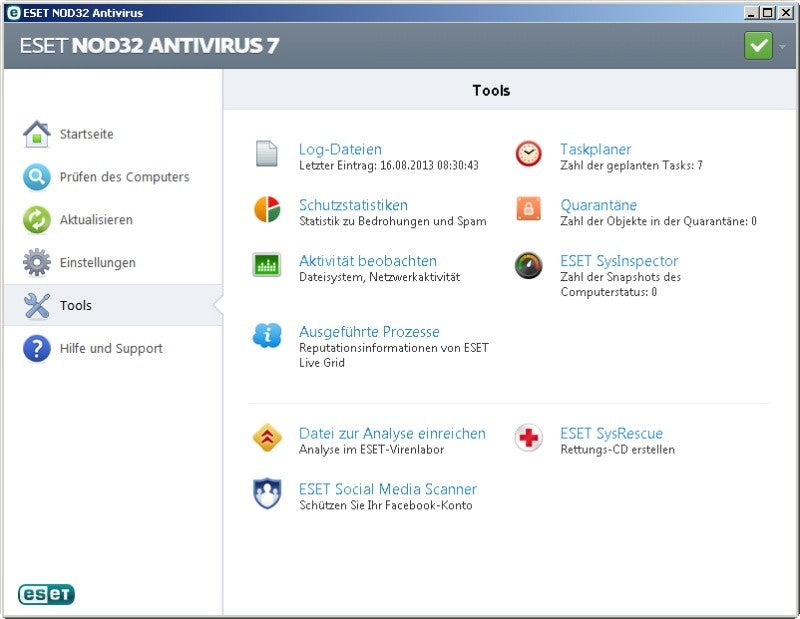Click Datei zur Analyse einreichen link

point(392,433)
